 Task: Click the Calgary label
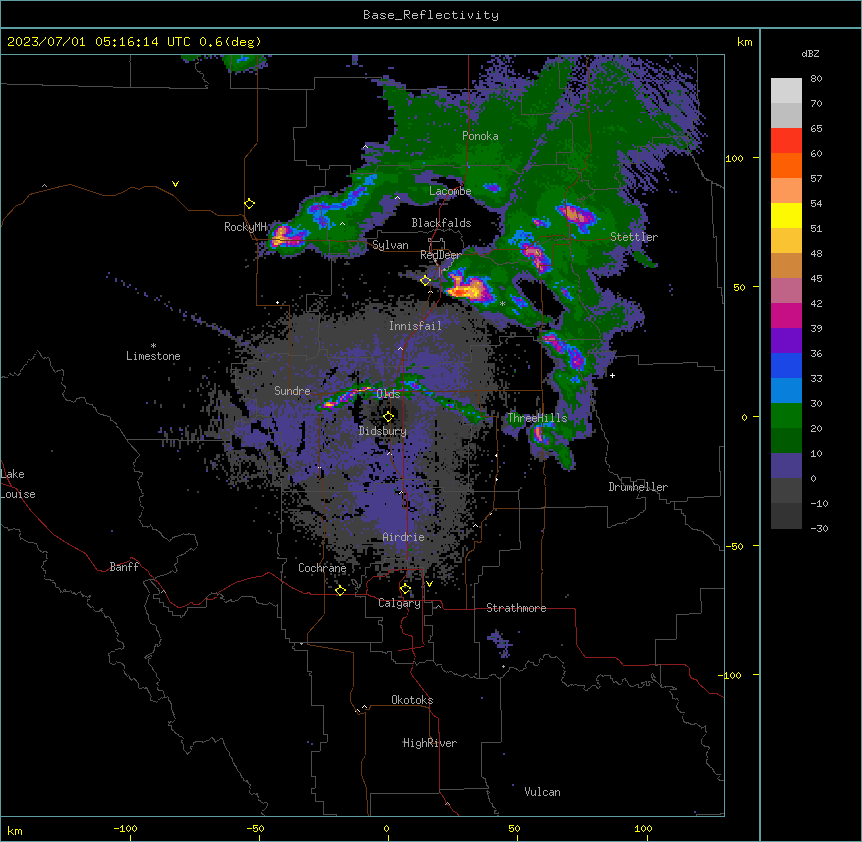399,603
